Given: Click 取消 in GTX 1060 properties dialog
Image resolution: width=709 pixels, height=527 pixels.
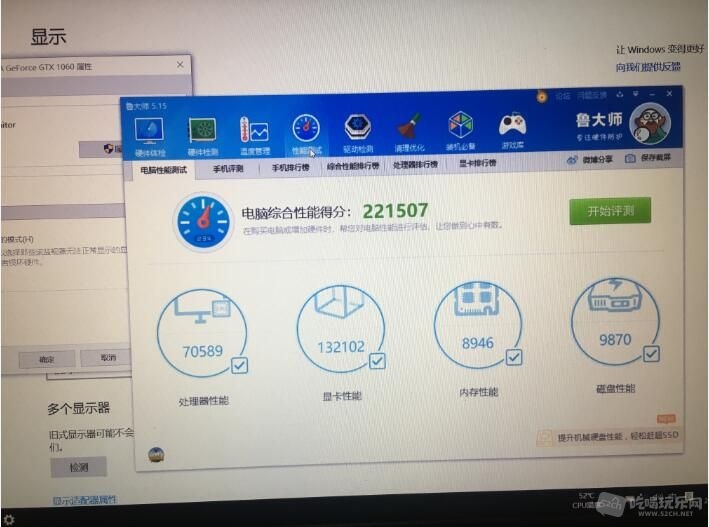Looking at the screenshot, I should tap(106, 358).
